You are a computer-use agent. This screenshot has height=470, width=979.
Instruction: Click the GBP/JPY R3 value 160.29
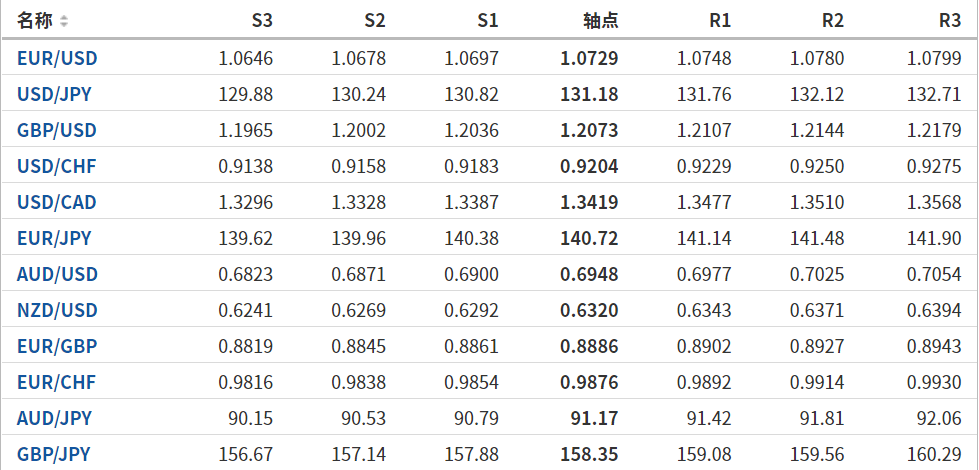(939, 455)
